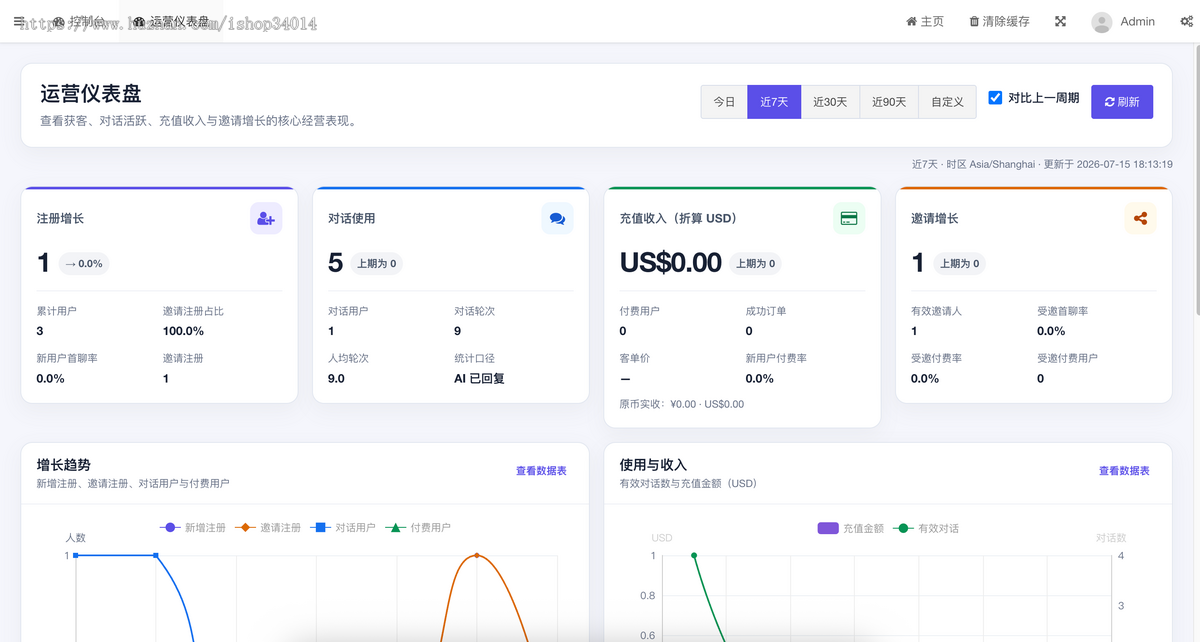The image size is (1200, 642).
Task: Click the 有效邀请人 label
Action: (936, 311)
